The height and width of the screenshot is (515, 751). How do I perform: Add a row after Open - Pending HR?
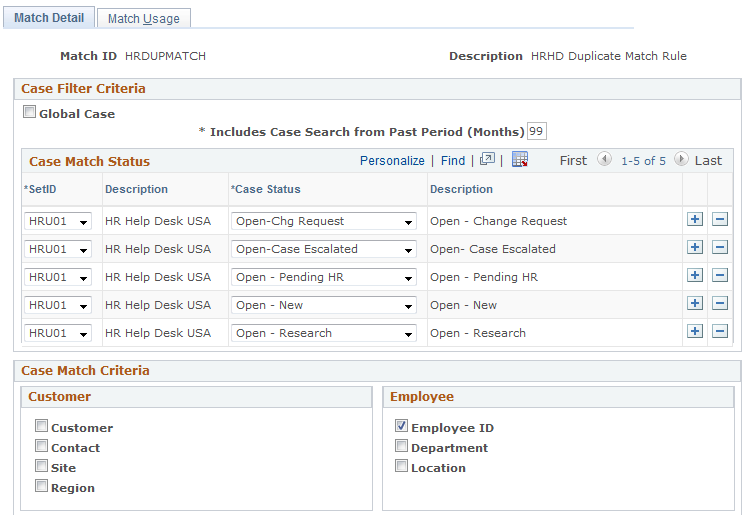tap(694, 275)
